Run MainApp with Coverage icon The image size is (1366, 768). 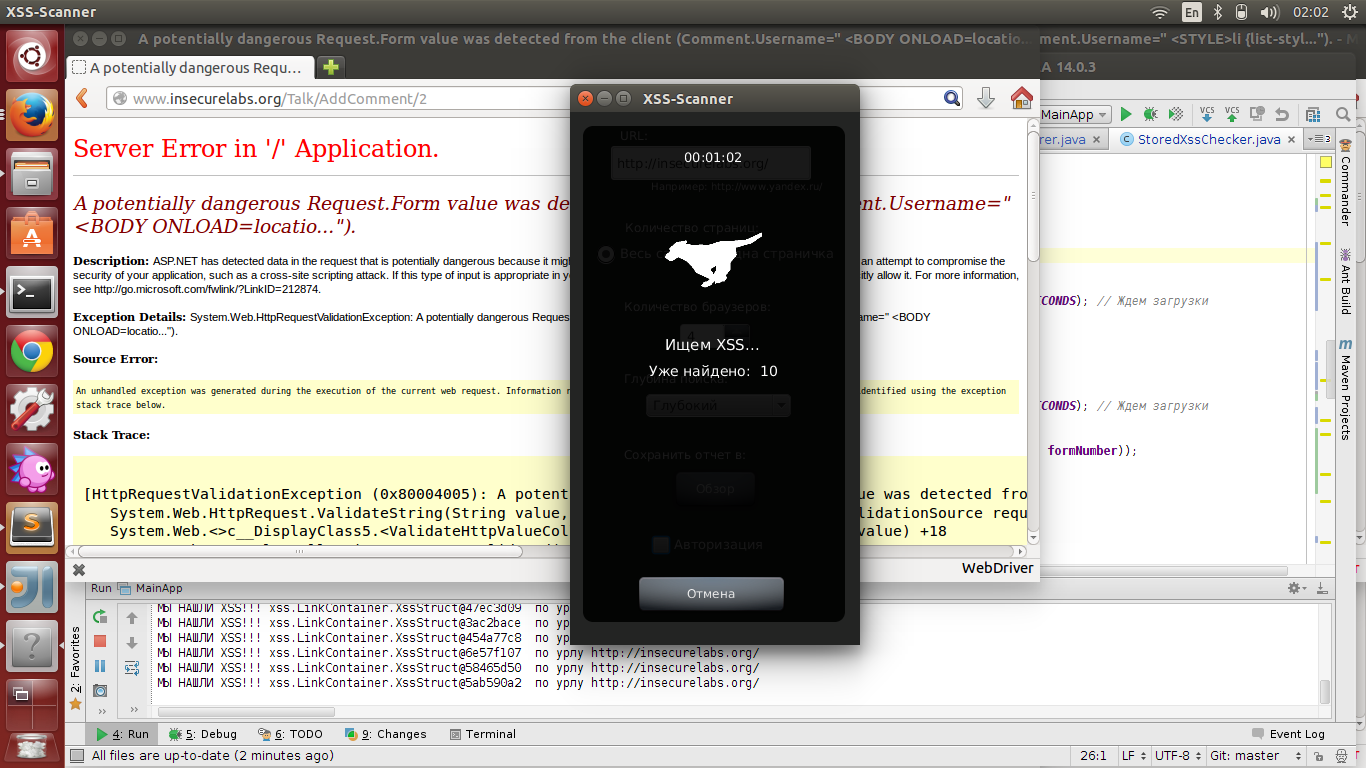[1174, 114]
